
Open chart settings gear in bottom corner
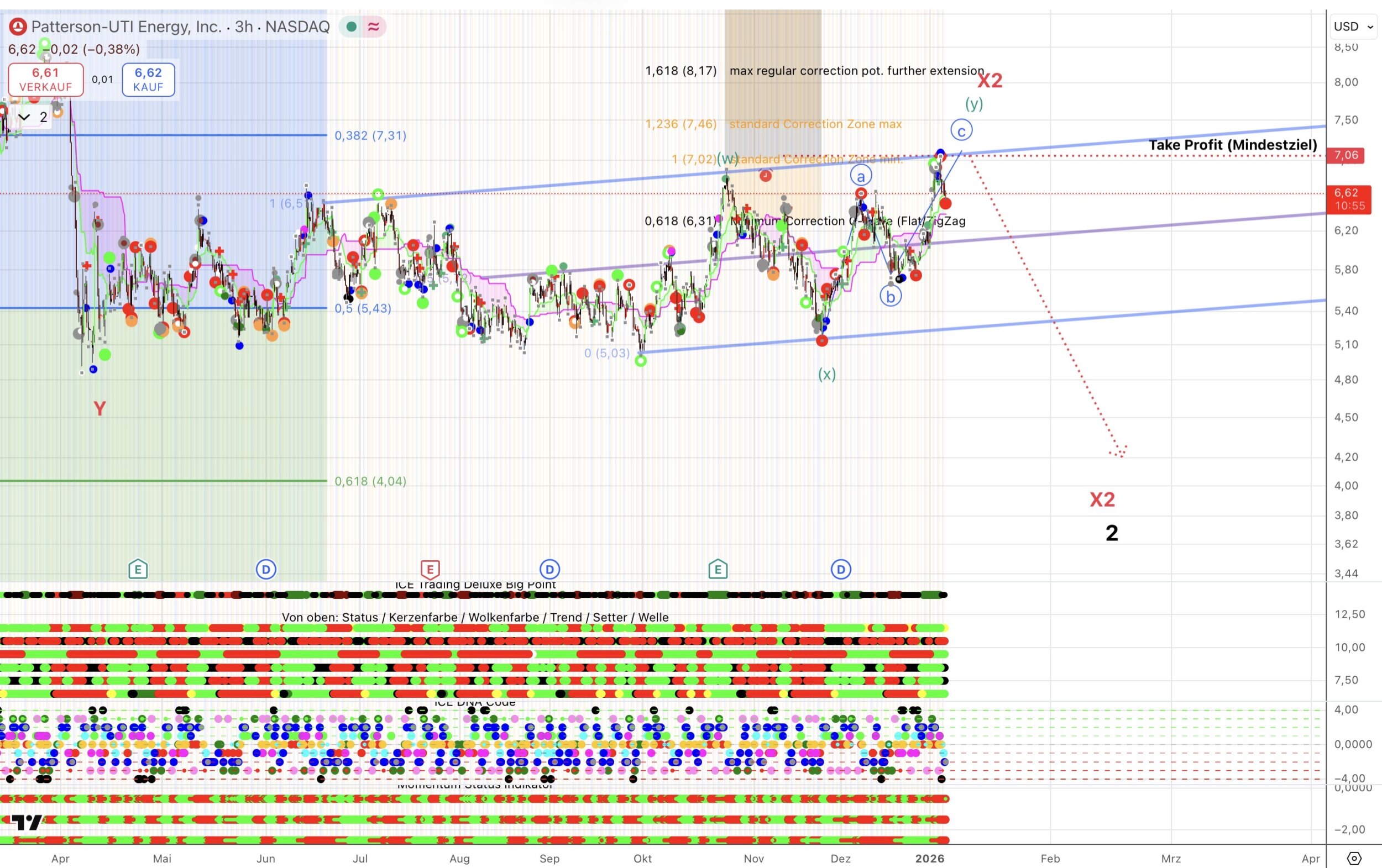pos(1354,858)
